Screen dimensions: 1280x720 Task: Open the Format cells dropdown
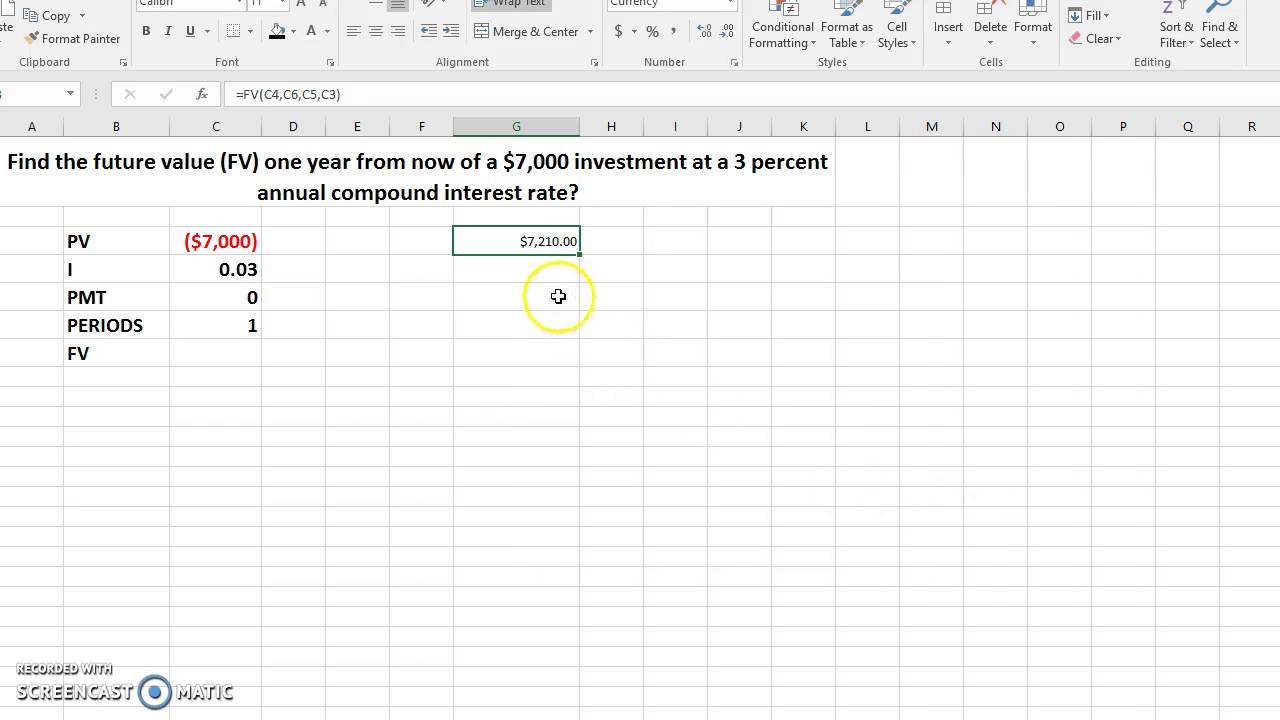pyautogui.click(x=1032, y=25)
